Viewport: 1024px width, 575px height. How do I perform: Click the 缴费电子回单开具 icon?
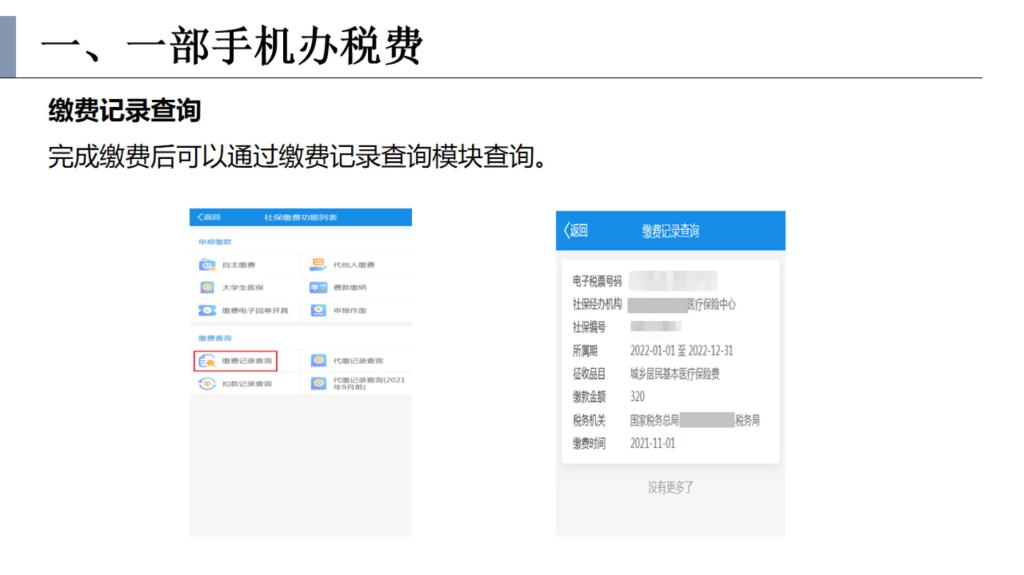point(207,310)
